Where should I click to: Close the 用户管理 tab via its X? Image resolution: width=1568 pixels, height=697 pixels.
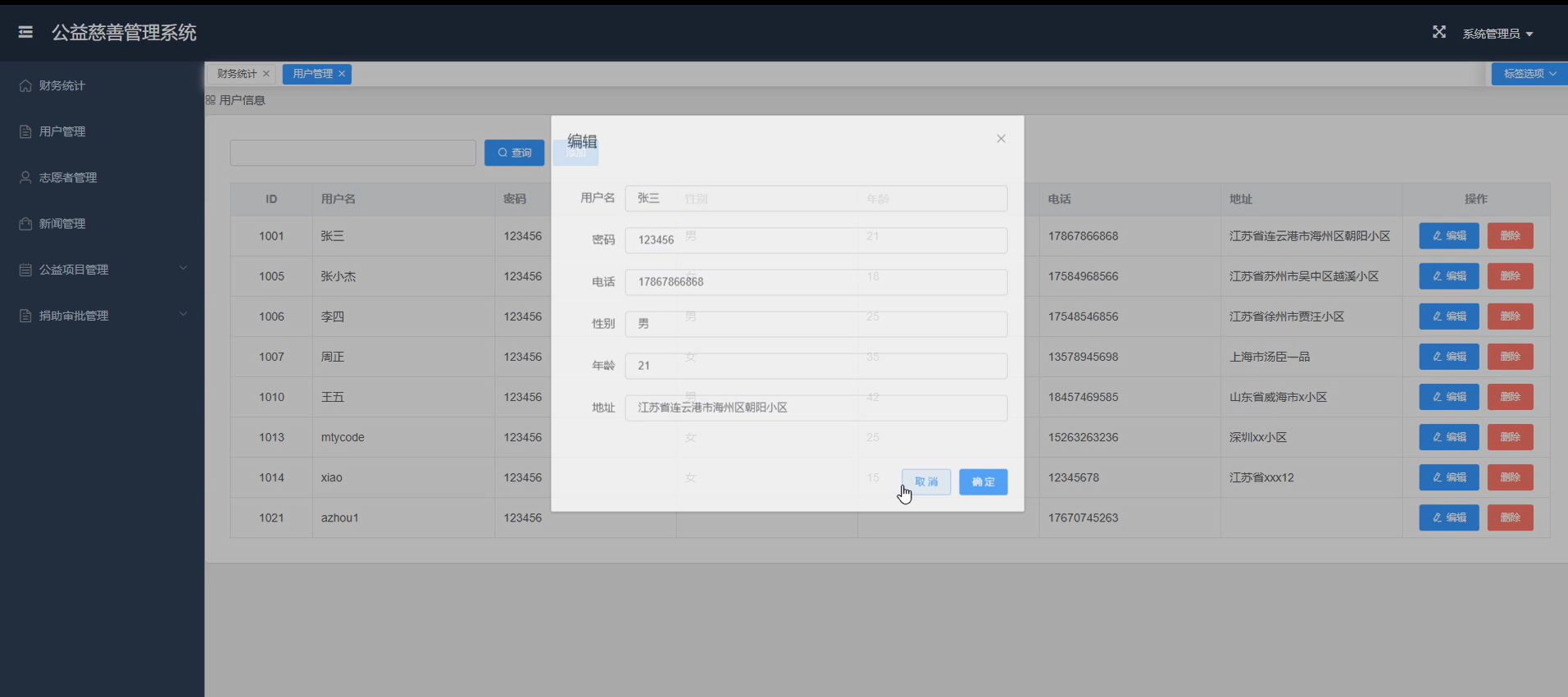pyautogui.click(x=342, y=74)
